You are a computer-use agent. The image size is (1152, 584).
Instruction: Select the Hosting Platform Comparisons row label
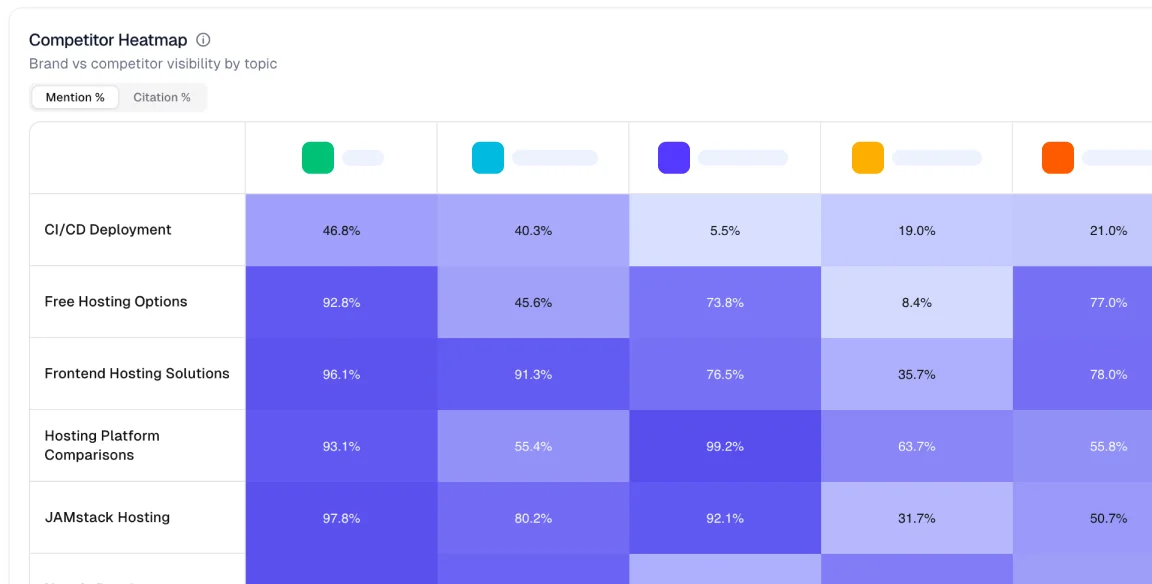pos(101,445)
